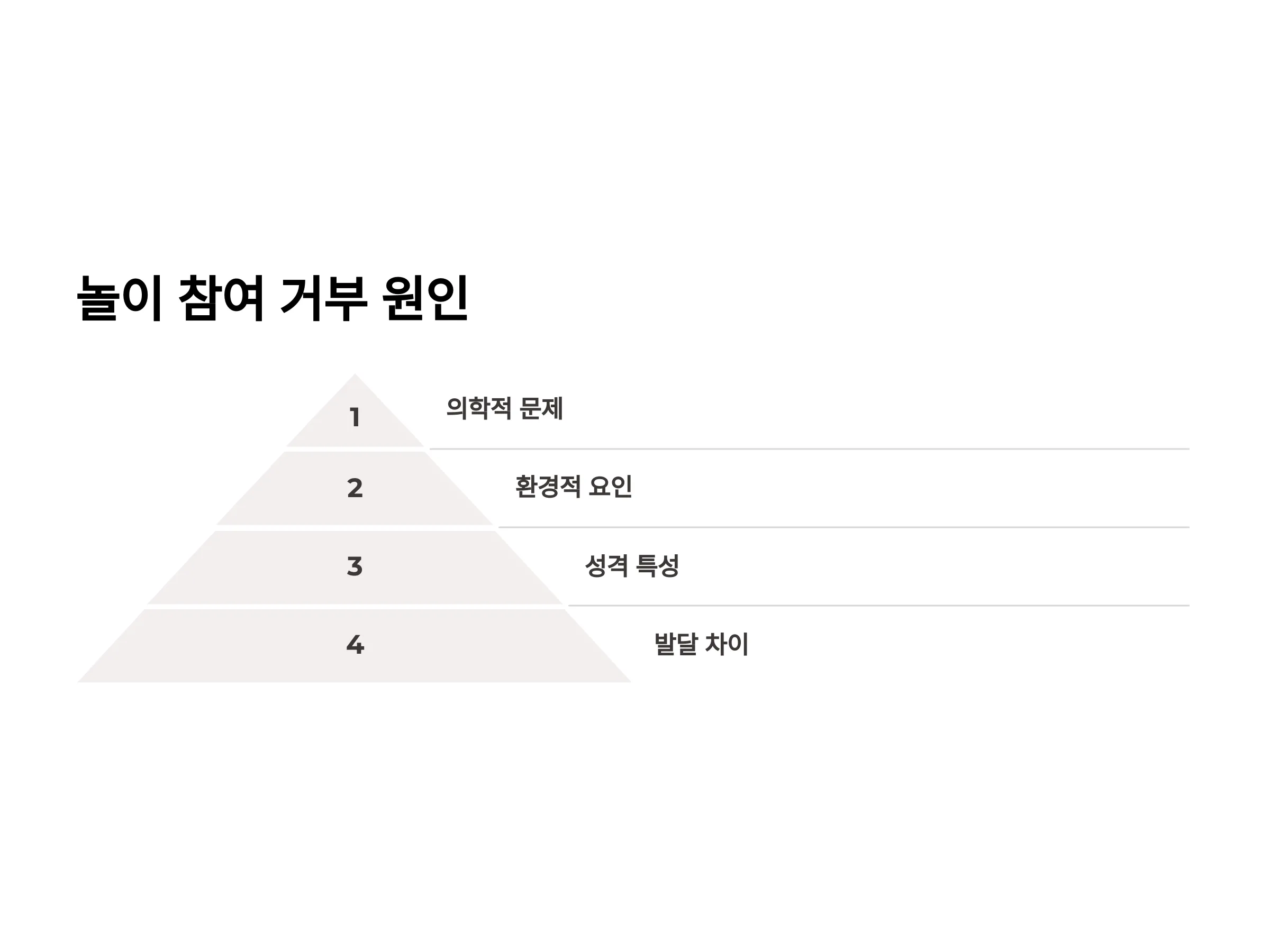
Task: Click the number 4 on the bottom tier
Action: pyautogui.click(x=355, y=644)
